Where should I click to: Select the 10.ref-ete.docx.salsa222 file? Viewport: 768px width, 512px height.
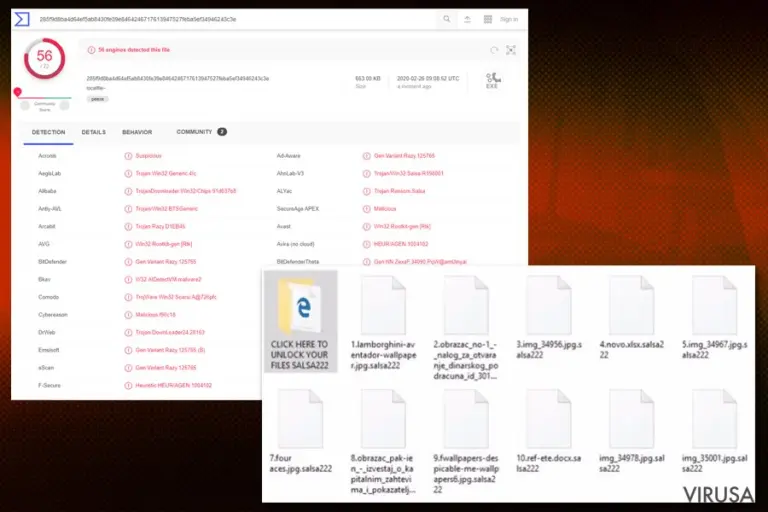tap(549, 431)
